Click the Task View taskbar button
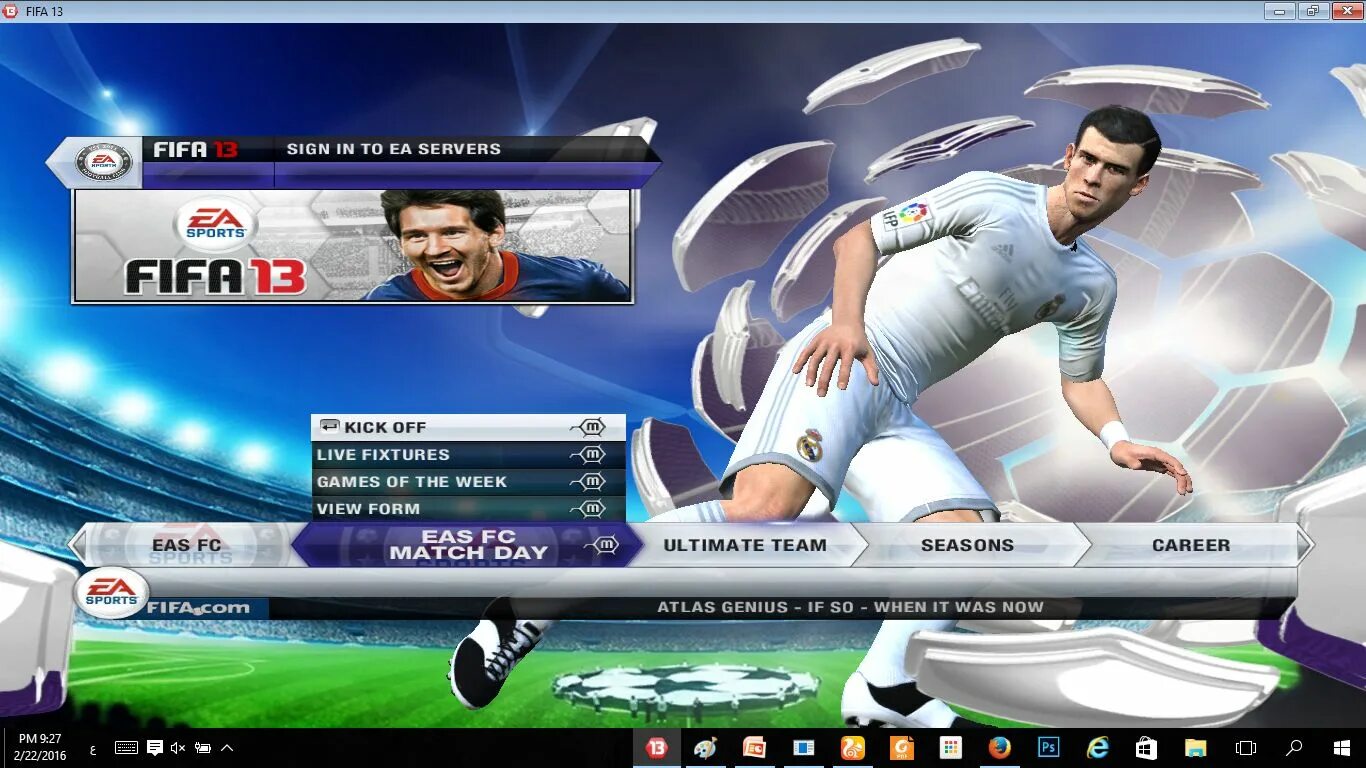The width and height of the screenshot is (1366, 768). click(x=1245, y=747)
